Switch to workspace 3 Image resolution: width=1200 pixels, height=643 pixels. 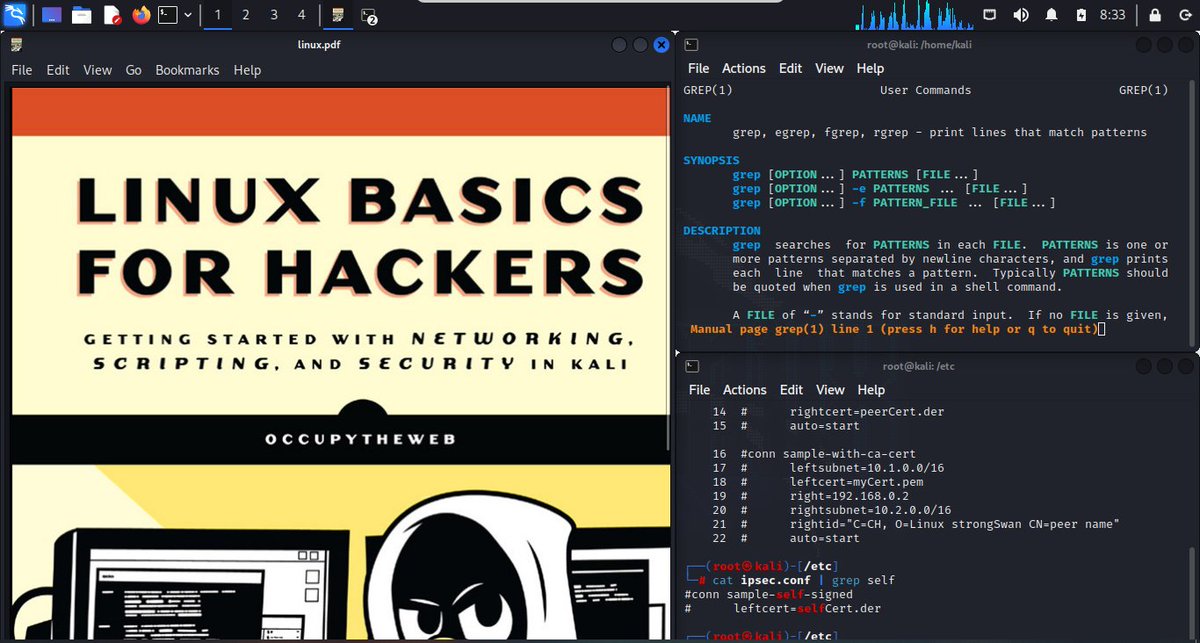pos(274,15)
